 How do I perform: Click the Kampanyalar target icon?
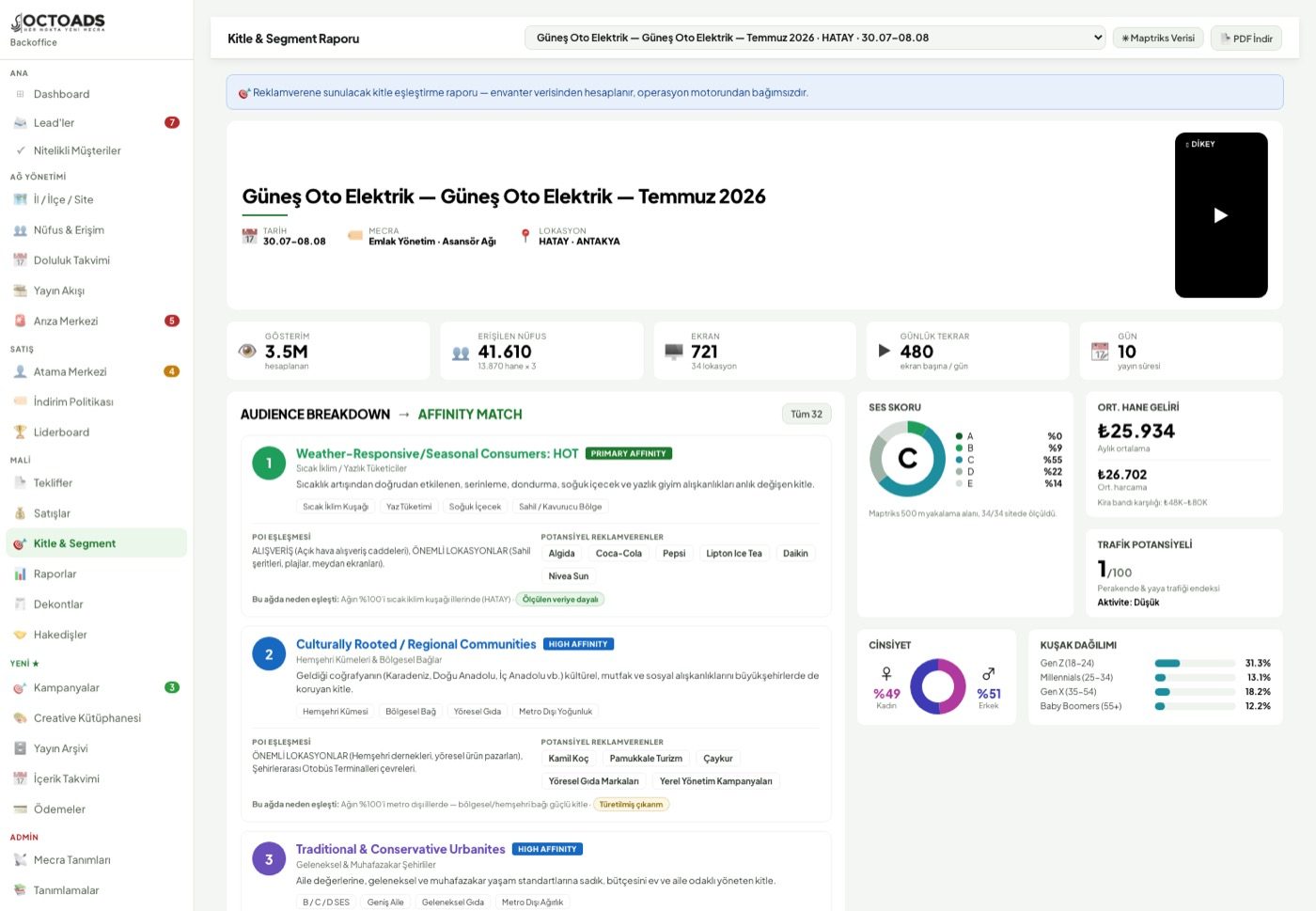coord(20,688)
